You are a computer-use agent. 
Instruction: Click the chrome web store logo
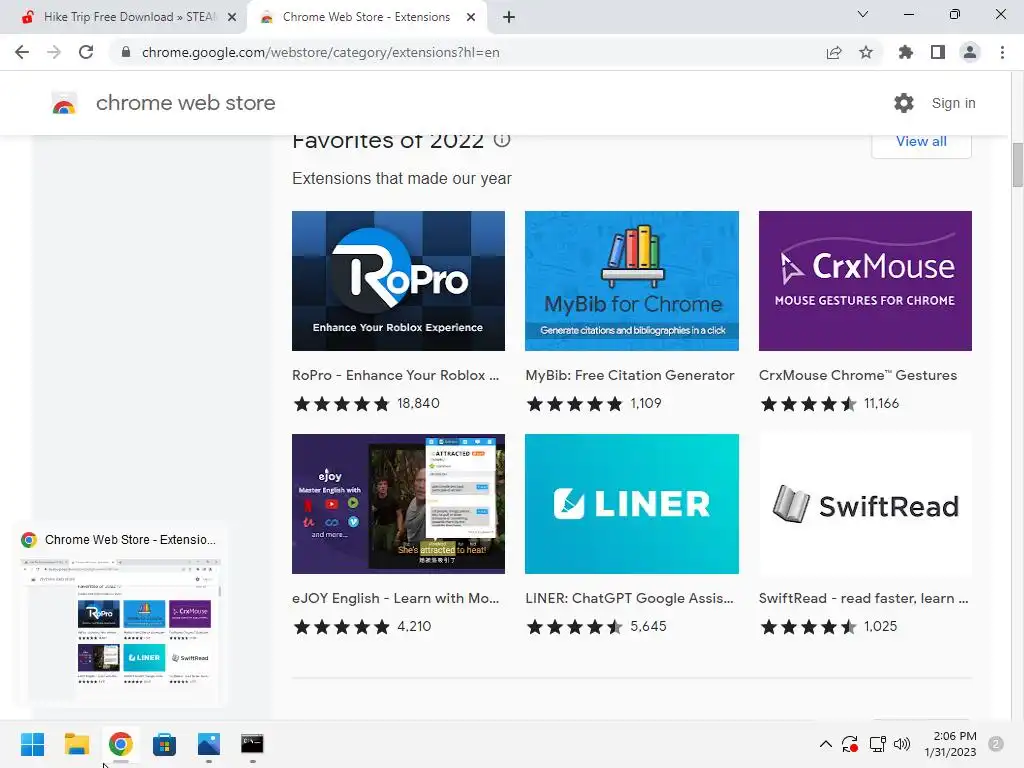[x=64, y=104]
